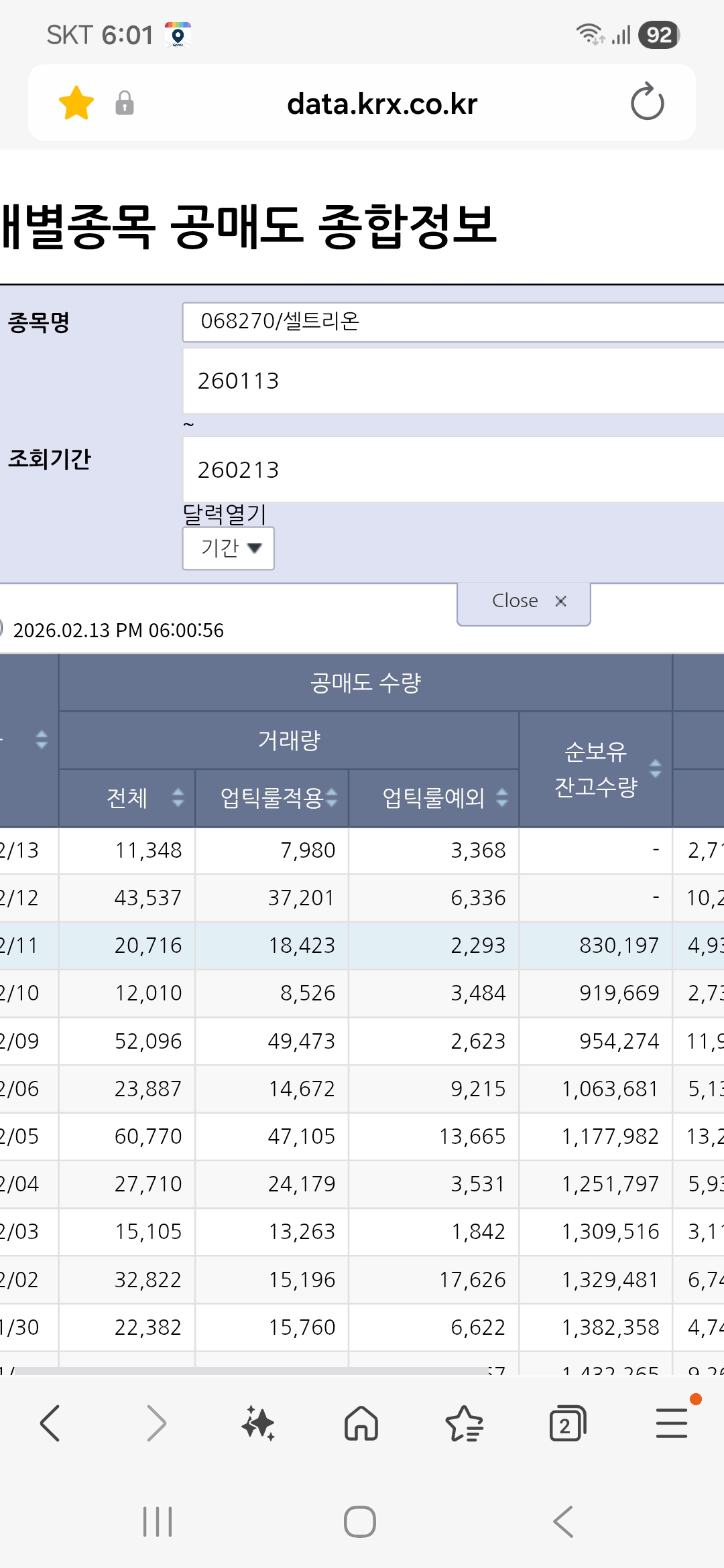Open the tabs switcher showing 2

(567, 1423)
